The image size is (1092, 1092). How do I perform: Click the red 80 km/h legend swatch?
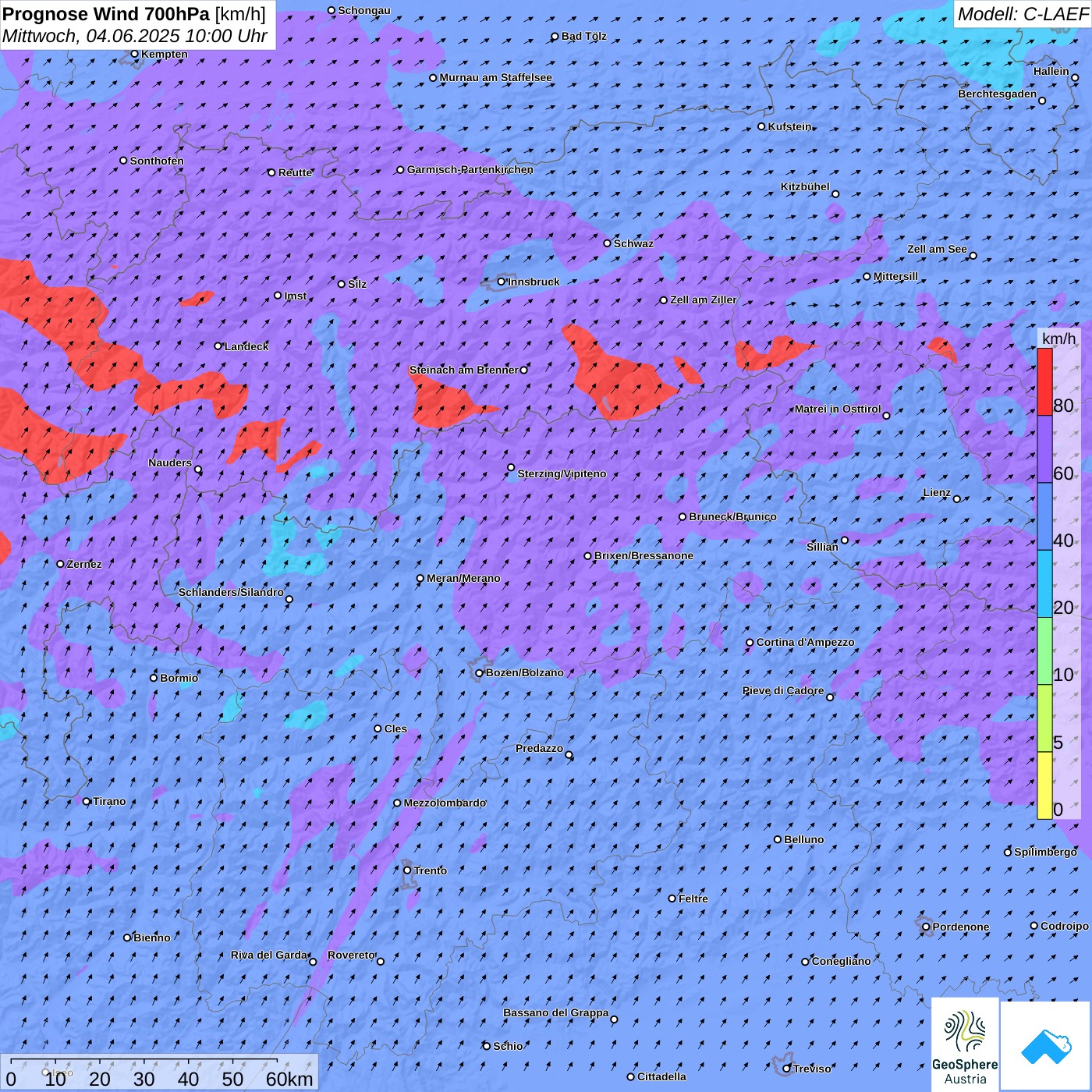point(1044,381)
